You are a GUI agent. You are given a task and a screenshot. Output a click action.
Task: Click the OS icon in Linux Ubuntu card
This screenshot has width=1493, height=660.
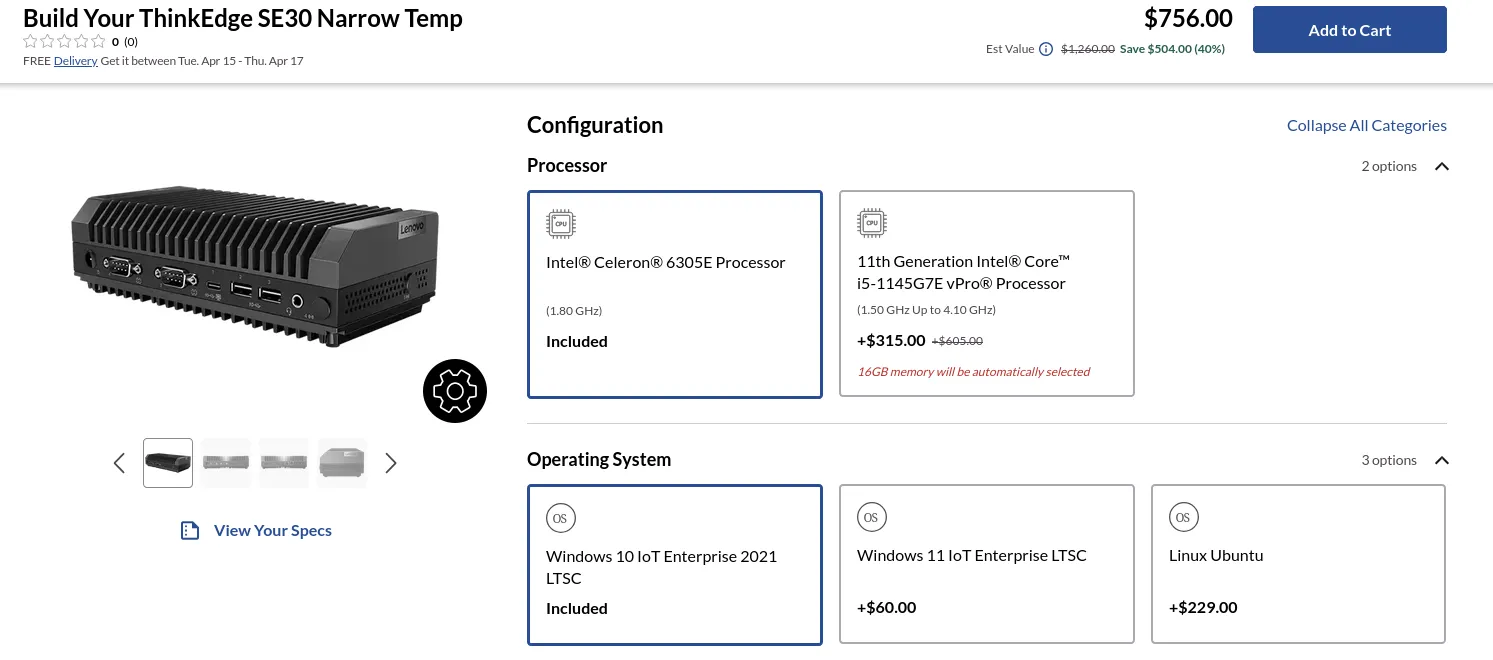1183,517
